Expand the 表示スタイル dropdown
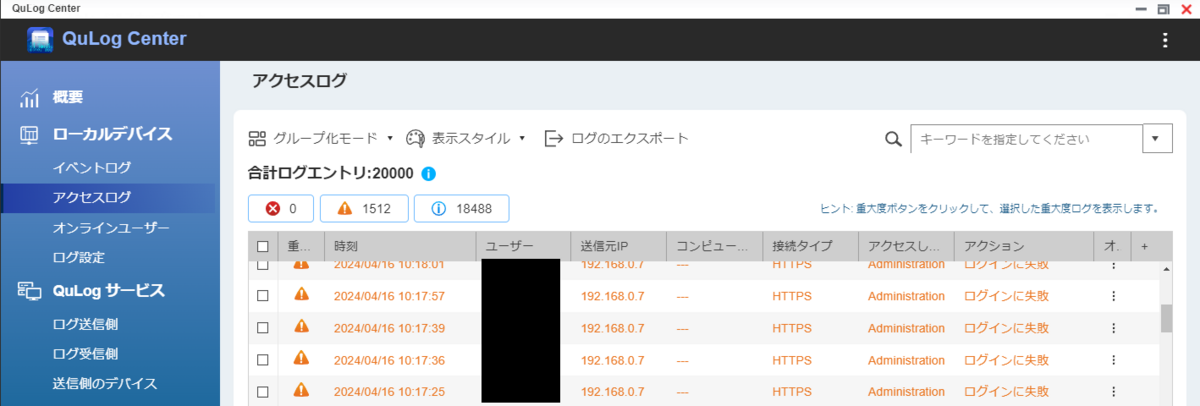 [522, 139]
